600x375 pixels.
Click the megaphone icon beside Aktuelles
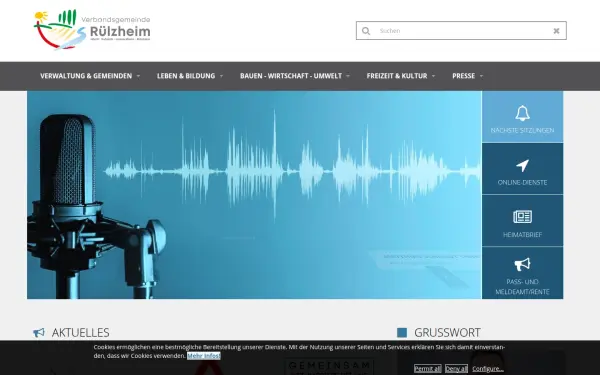point(39,333)
